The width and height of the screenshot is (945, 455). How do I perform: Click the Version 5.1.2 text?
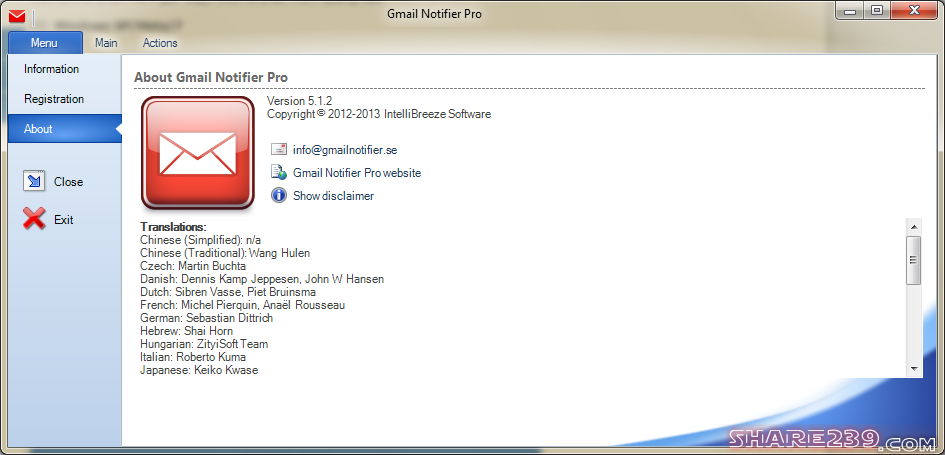tap(300, 101)
